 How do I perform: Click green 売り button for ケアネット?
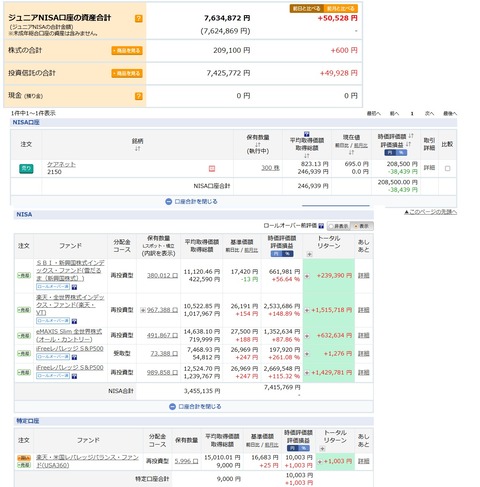pos(26,169)
